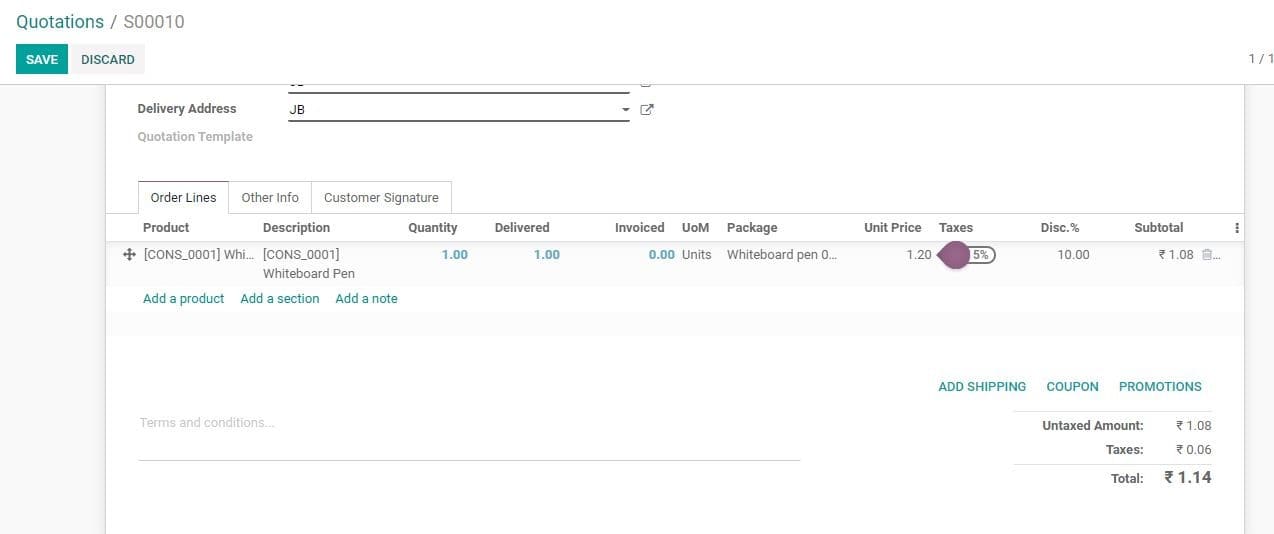Viewport: 1274px width, 534px height.
Task: Click the Add Shipping button
Action: click(x=982, y=387)
